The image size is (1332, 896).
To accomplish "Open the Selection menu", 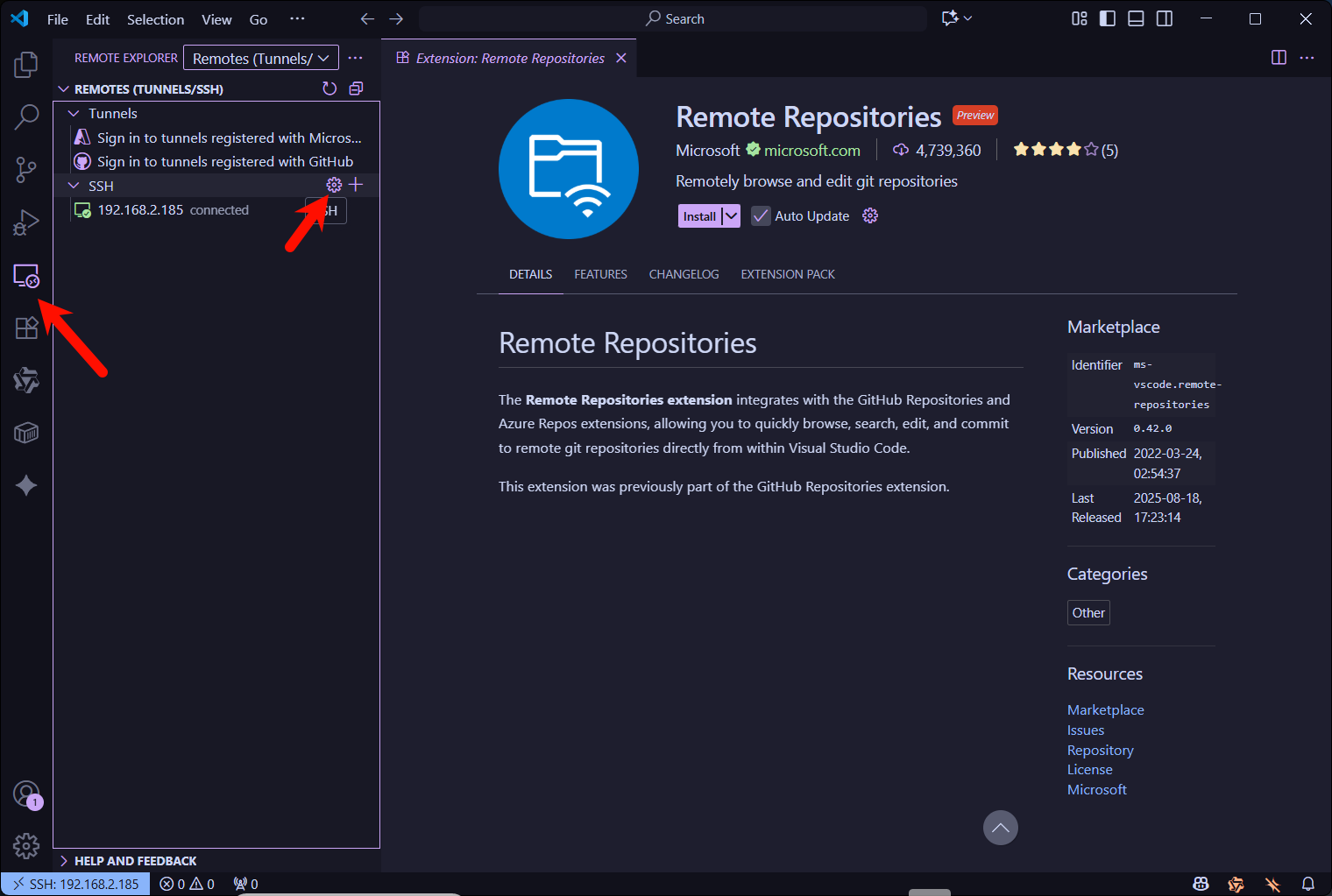I will pos(155,19).
